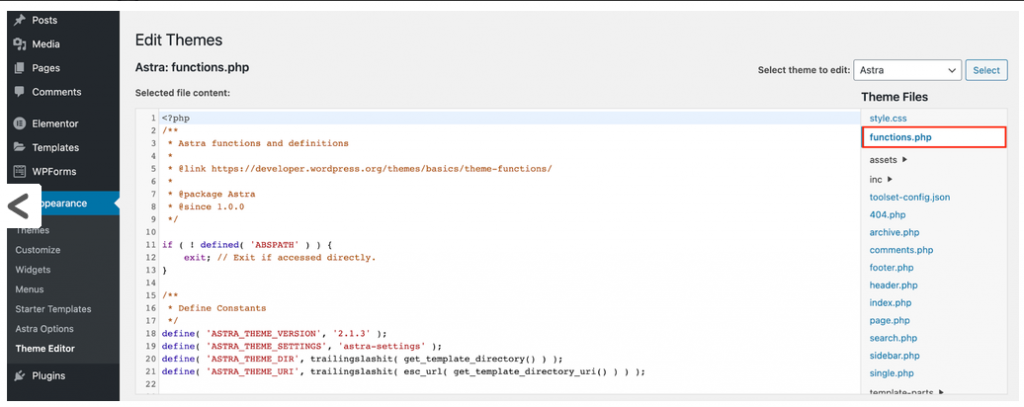Click the '@package Astra' comment line
1024x407 pixels.
(x=211, y=194)
